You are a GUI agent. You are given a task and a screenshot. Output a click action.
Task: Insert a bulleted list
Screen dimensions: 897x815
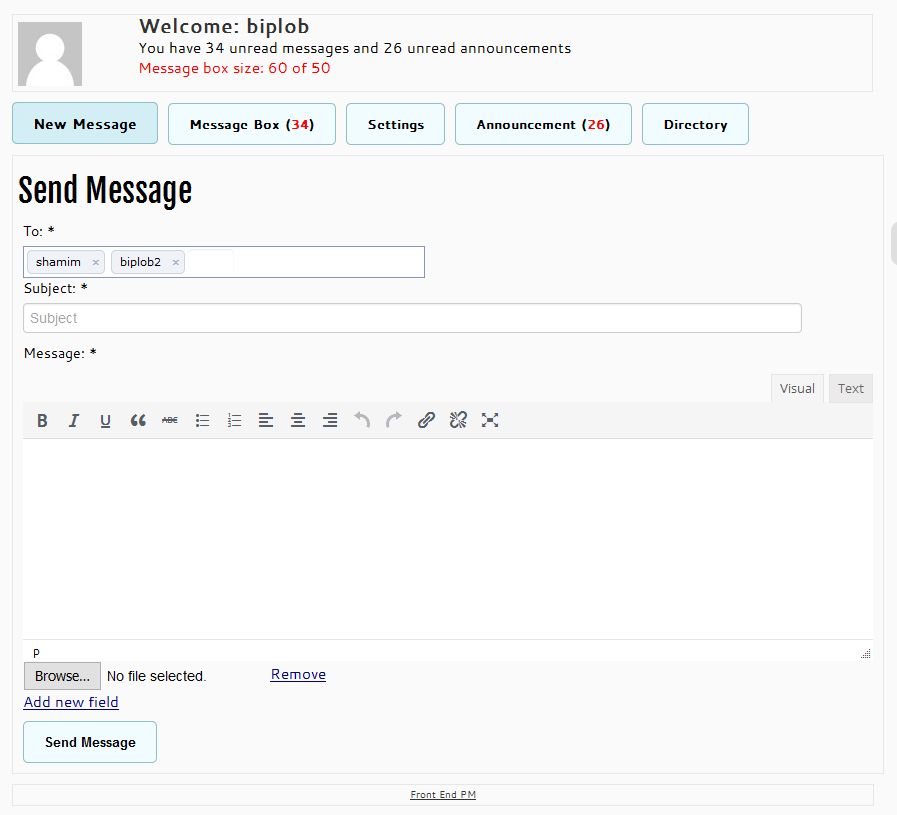pos(202,421)
